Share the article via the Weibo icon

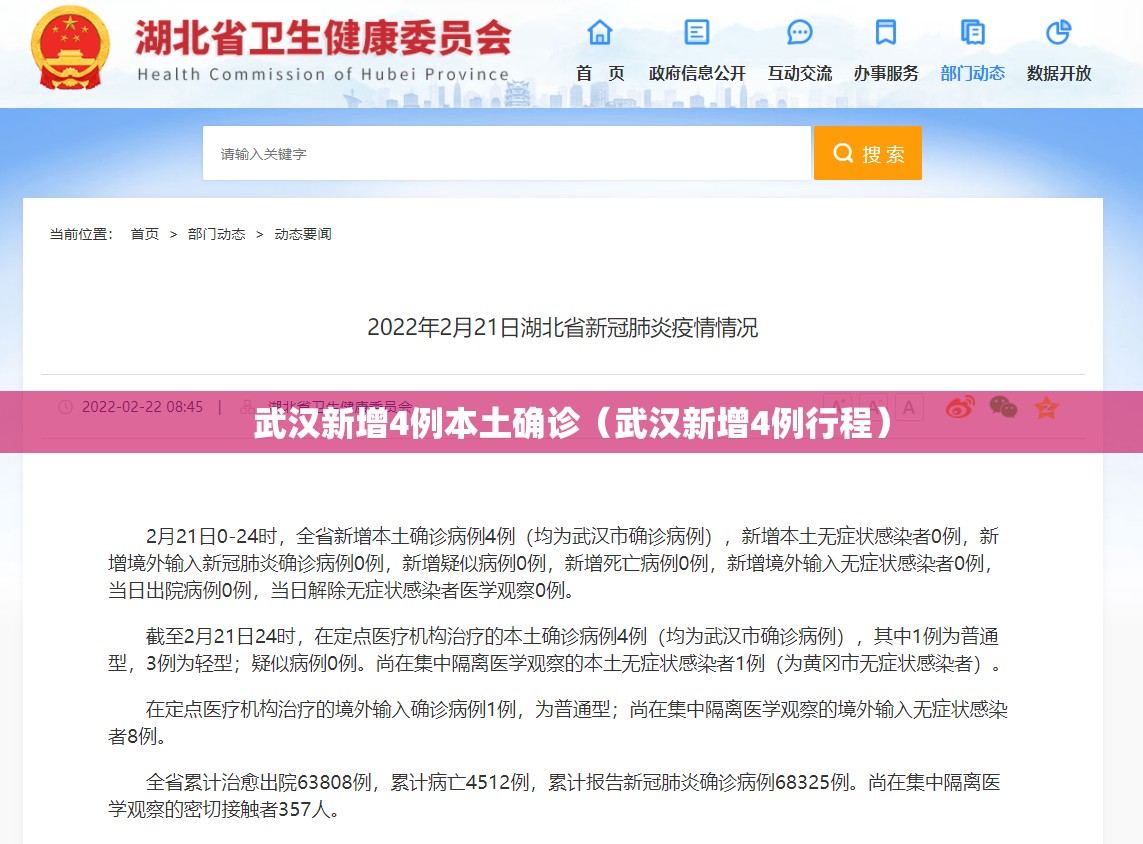pyautogui.click(x=960, y=407)
